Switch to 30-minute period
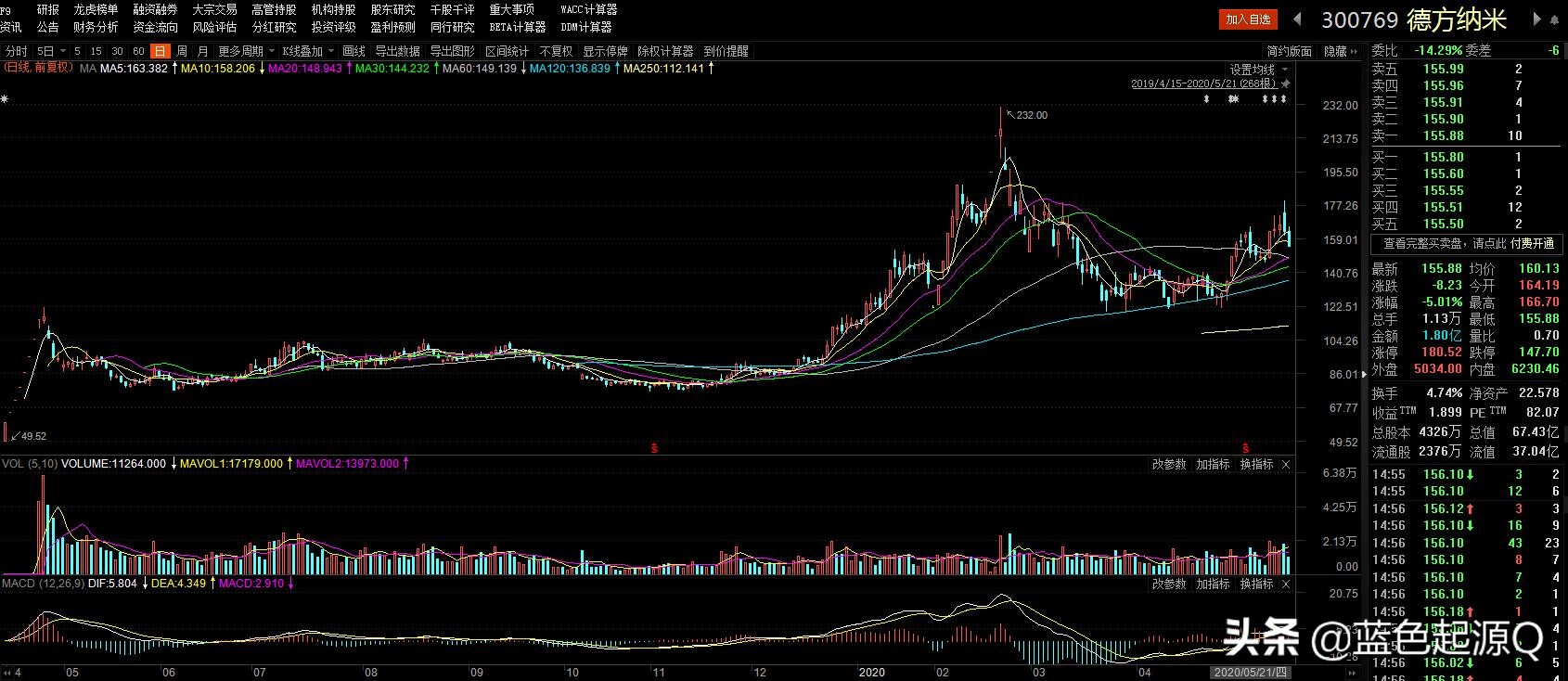The image size is (1568, 681). point(117,51)
